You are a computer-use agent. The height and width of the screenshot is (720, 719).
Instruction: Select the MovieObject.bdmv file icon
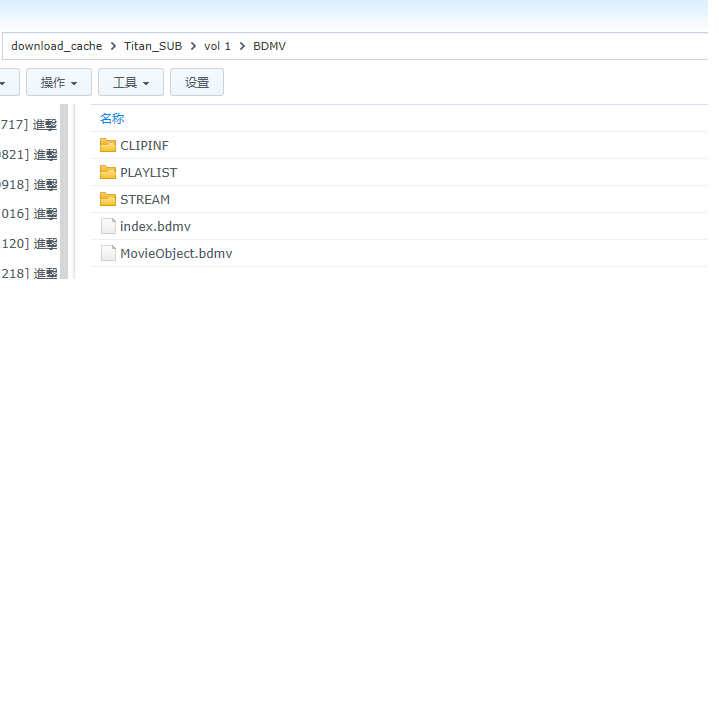pyautogui.click(x=108, y=253)
